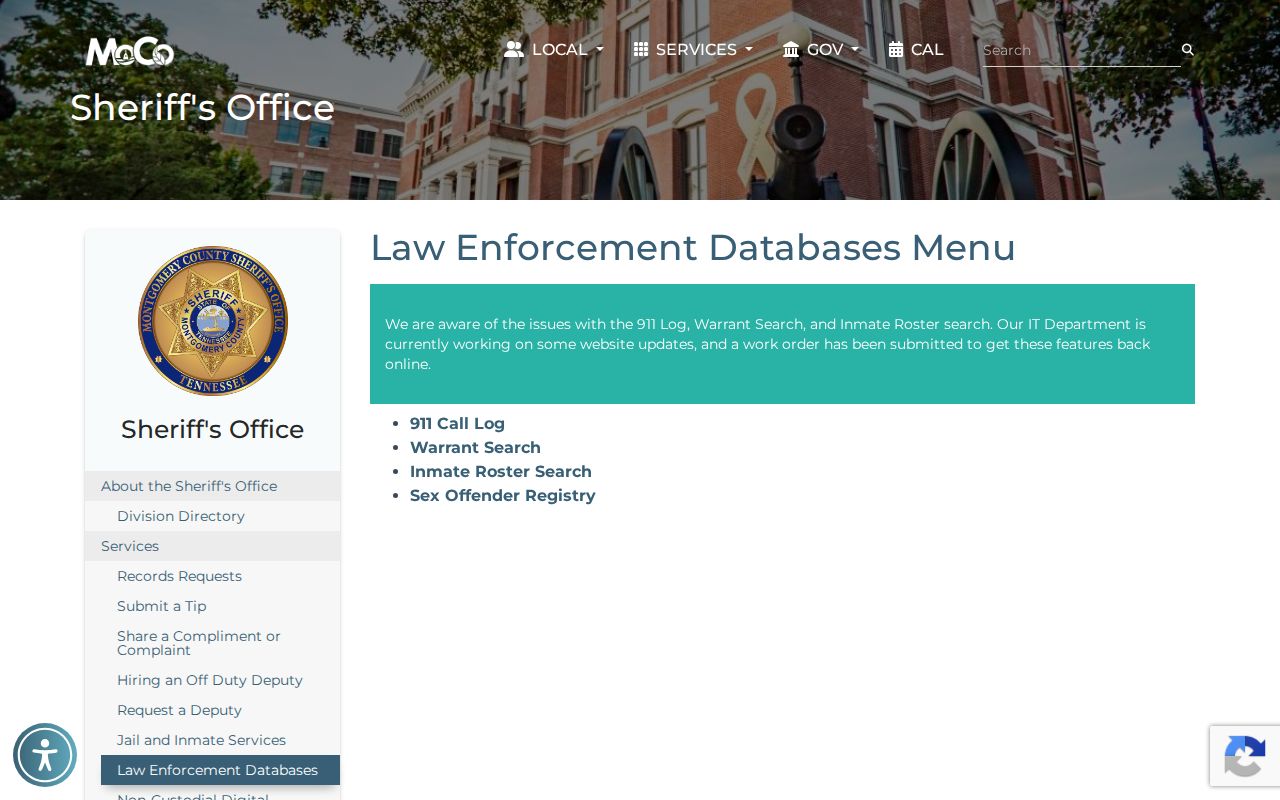The height and width of the screenshot is (800, 1280).
Task: Click the people icon beside LOCAL
Action: 514,49
